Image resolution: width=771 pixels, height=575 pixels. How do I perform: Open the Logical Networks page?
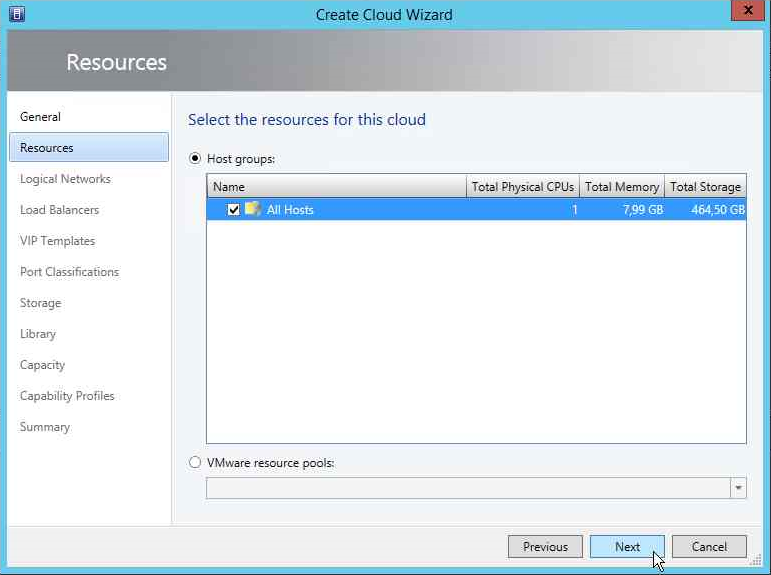65,179
